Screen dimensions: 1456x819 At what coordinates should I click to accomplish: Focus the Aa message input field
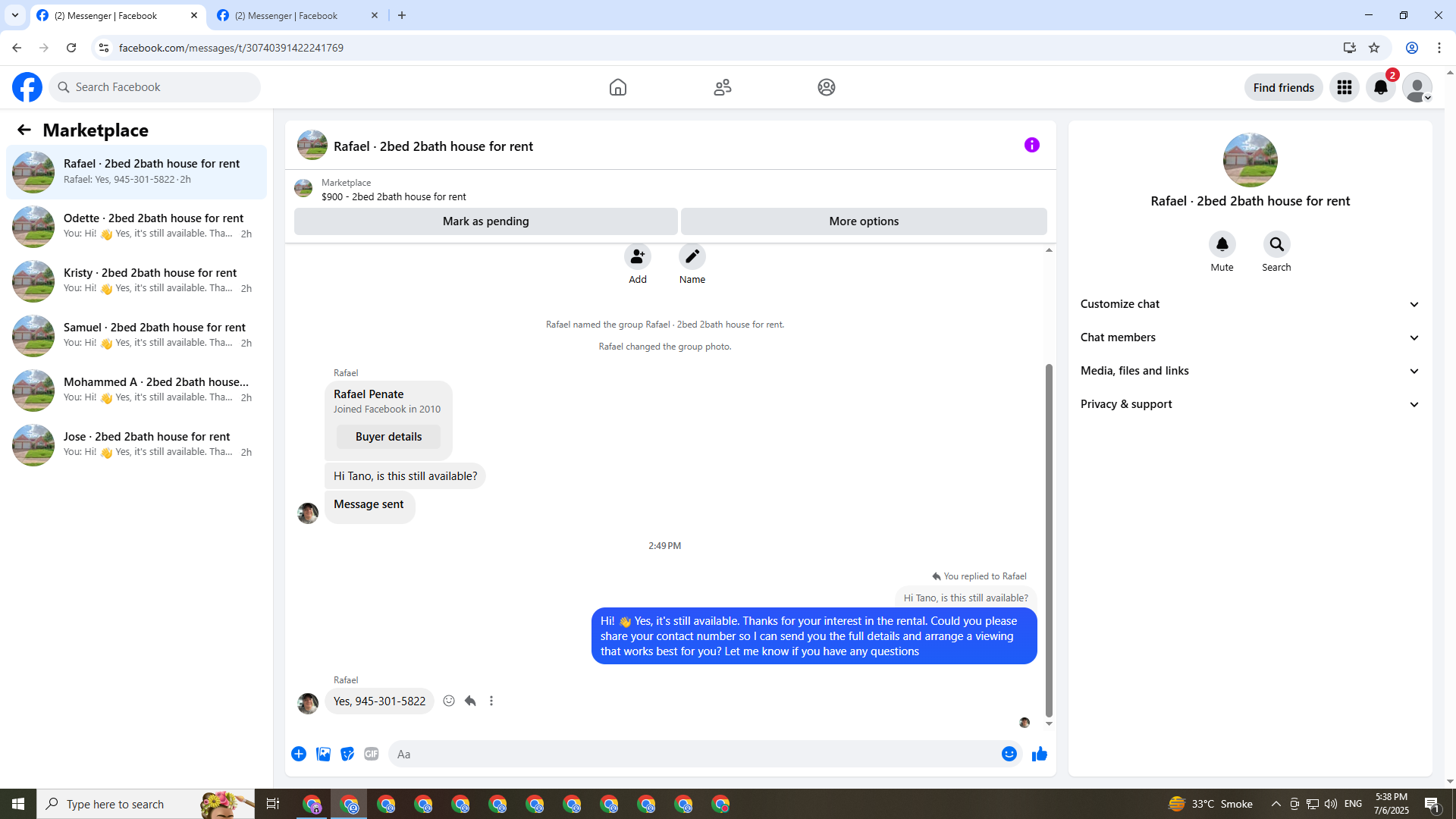point(695,755)
